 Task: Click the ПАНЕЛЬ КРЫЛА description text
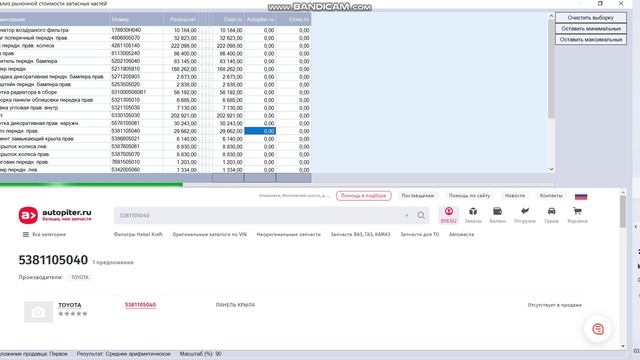(x=236, y=305)
